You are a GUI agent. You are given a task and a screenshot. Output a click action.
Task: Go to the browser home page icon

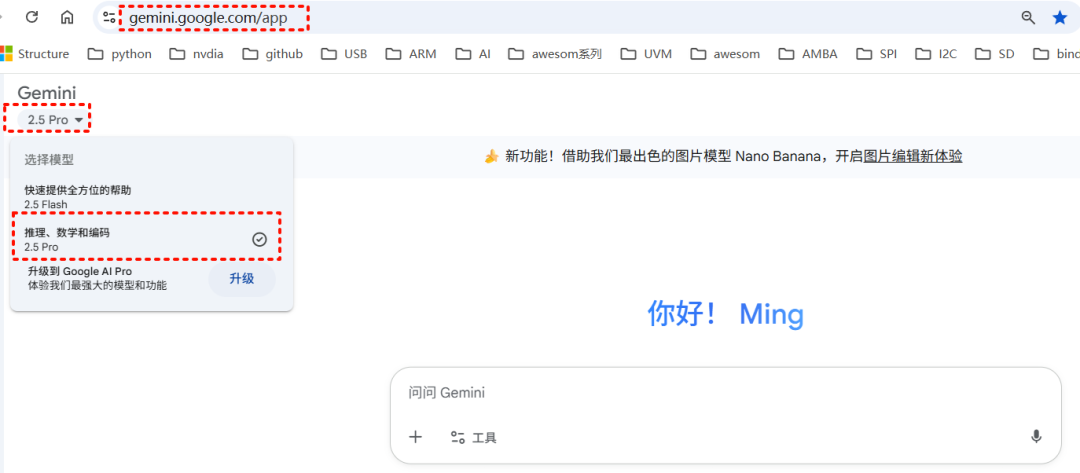click(67, 17)
